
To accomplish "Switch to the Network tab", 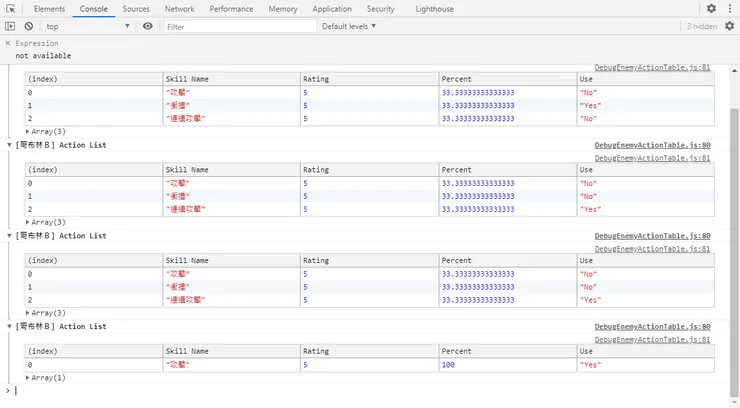I will tap(180, 9).
